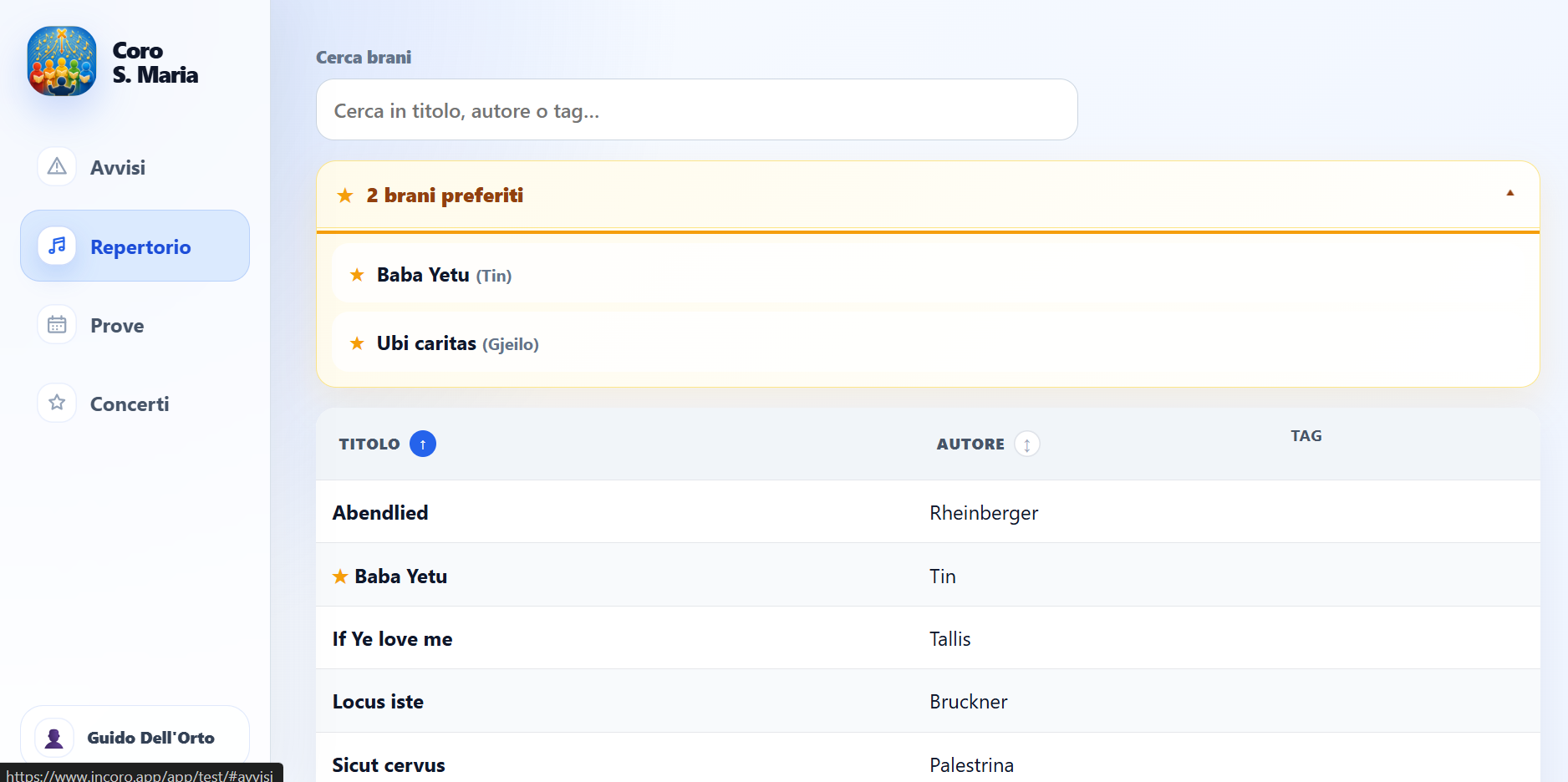The image size is (1568, 782).
Task: Go to the Prove section
Action: pyautogui.click(x=135, y=325)
